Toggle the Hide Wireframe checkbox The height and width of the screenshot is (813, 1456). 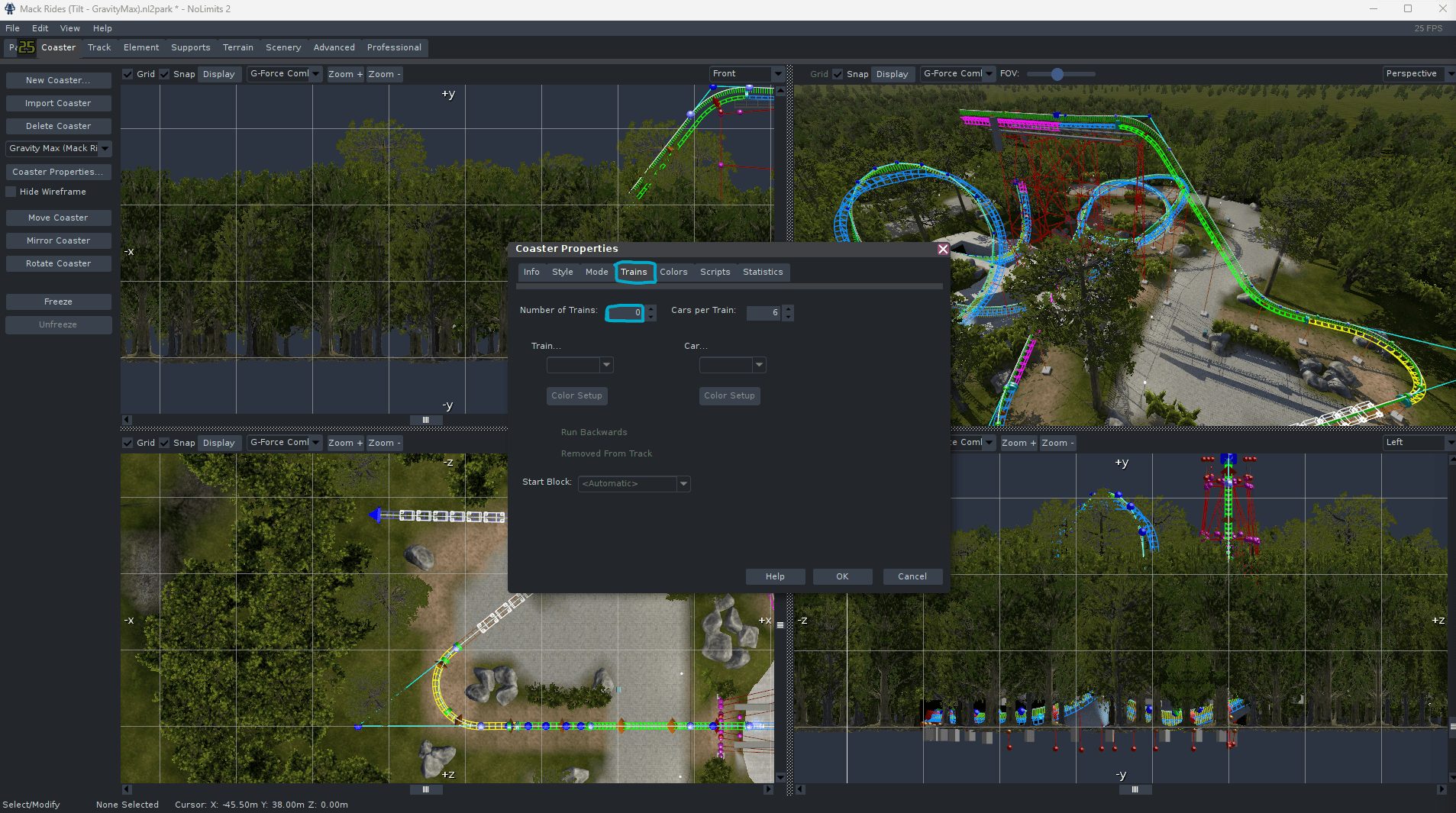11,192
